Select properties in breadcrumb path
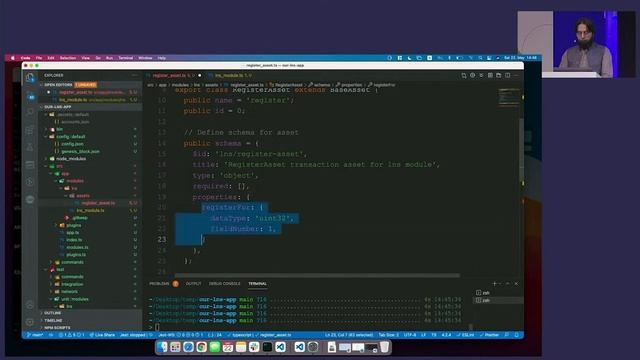The image size is (640, 360). pos(351,85)
